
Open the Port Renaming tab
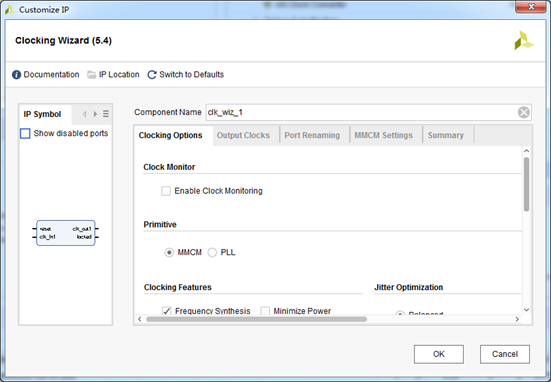tap(312, 135)
